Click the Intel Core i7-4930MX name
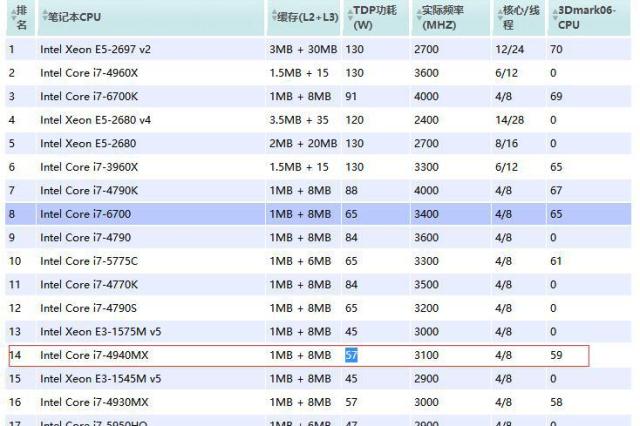Screen dimensions: 640x426 coord(94,402)
